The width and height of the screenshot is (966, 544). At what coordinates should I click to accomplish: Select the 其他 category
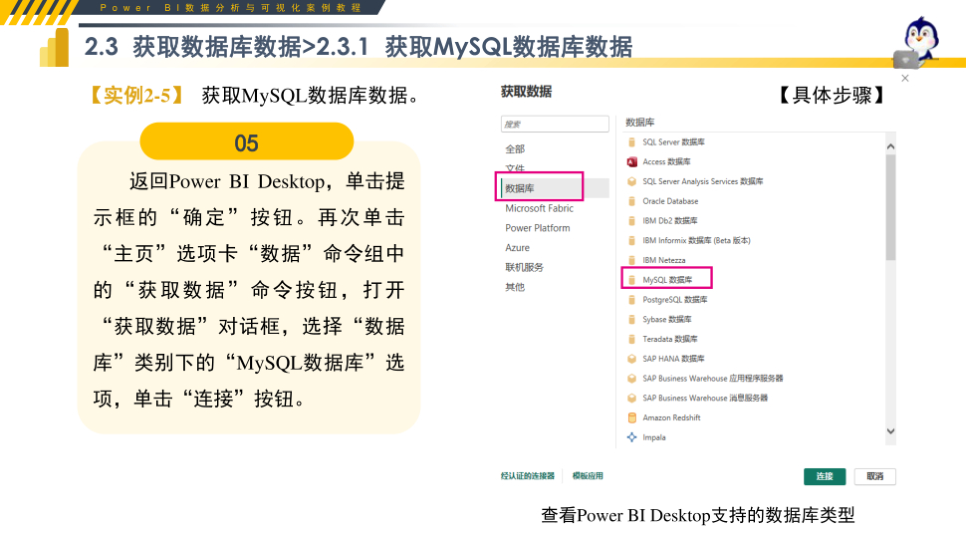515,287
